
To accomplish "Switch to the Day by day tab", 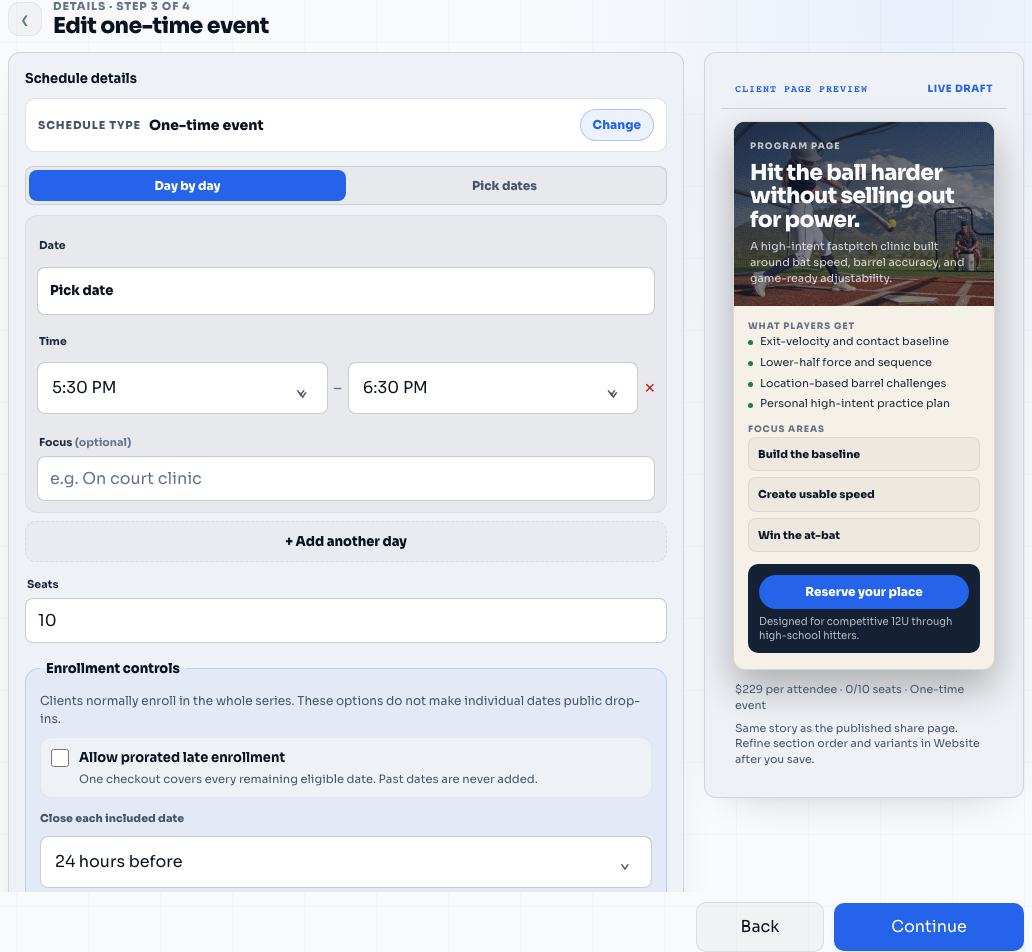I will tap(188, 186).
